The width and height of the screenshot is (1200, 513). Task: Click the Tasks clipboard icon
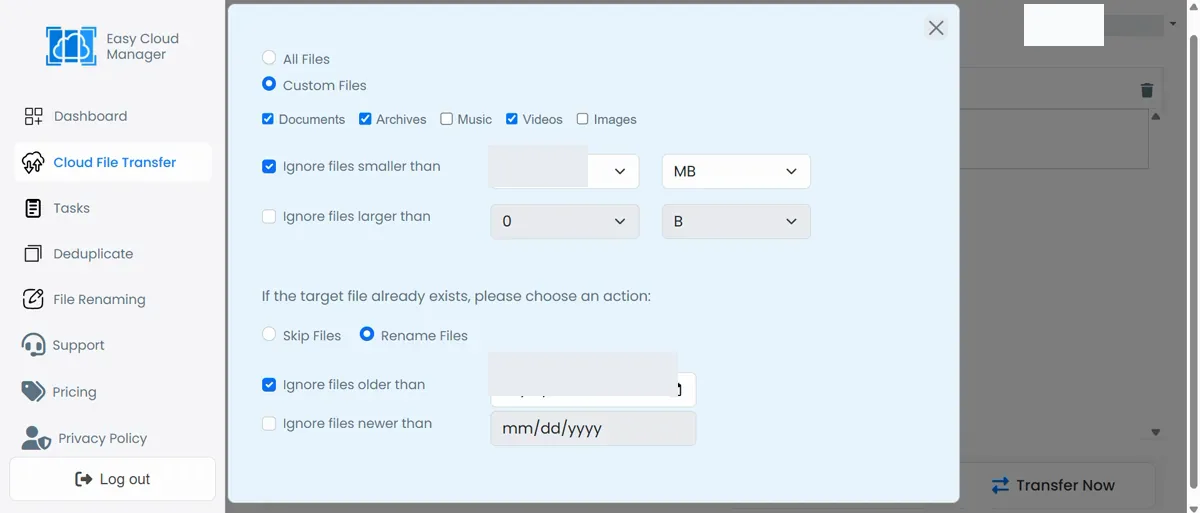pyautogui.click(x=33, y=208)
